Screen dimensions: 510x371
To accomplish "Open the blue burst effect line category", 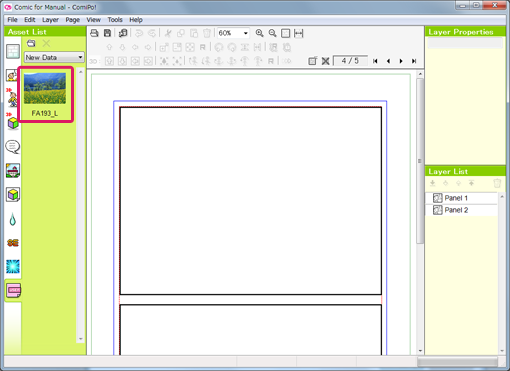I will click(13, 266).
